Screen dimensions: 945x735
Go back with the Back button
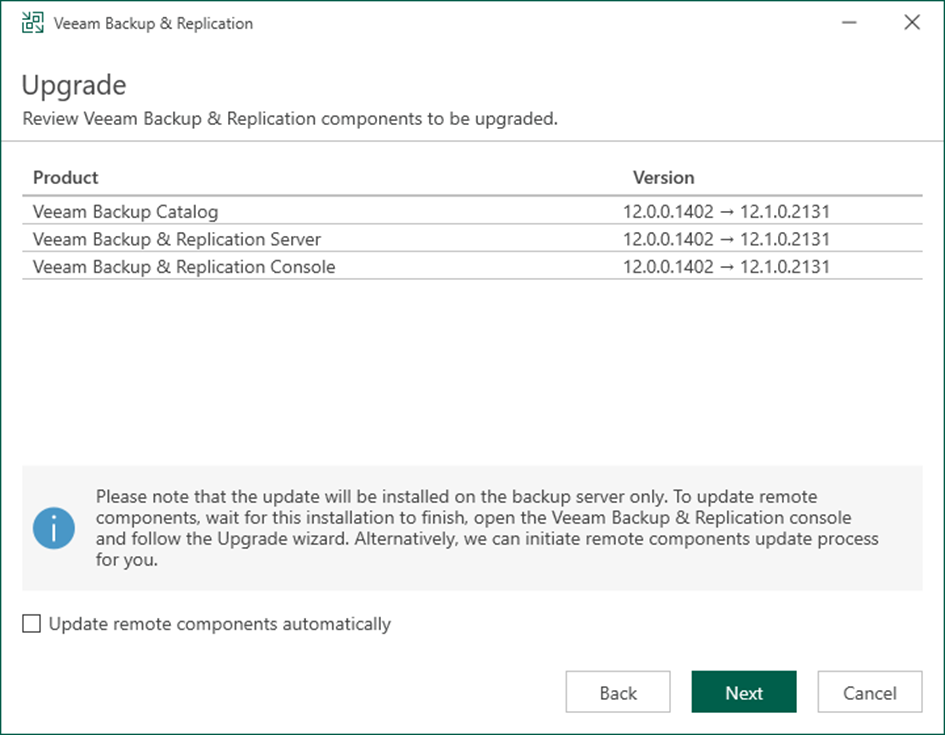(x=617, y=693)
